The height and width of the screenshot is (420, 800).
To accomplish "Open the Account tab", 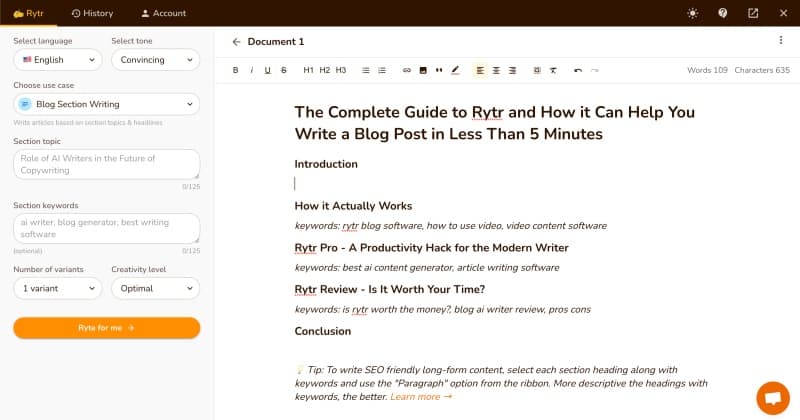I will [164, 13].
